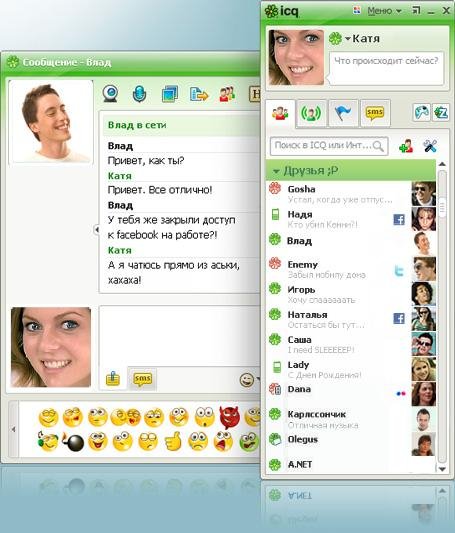Click the ICQ logo in title bar

(282, 11)
